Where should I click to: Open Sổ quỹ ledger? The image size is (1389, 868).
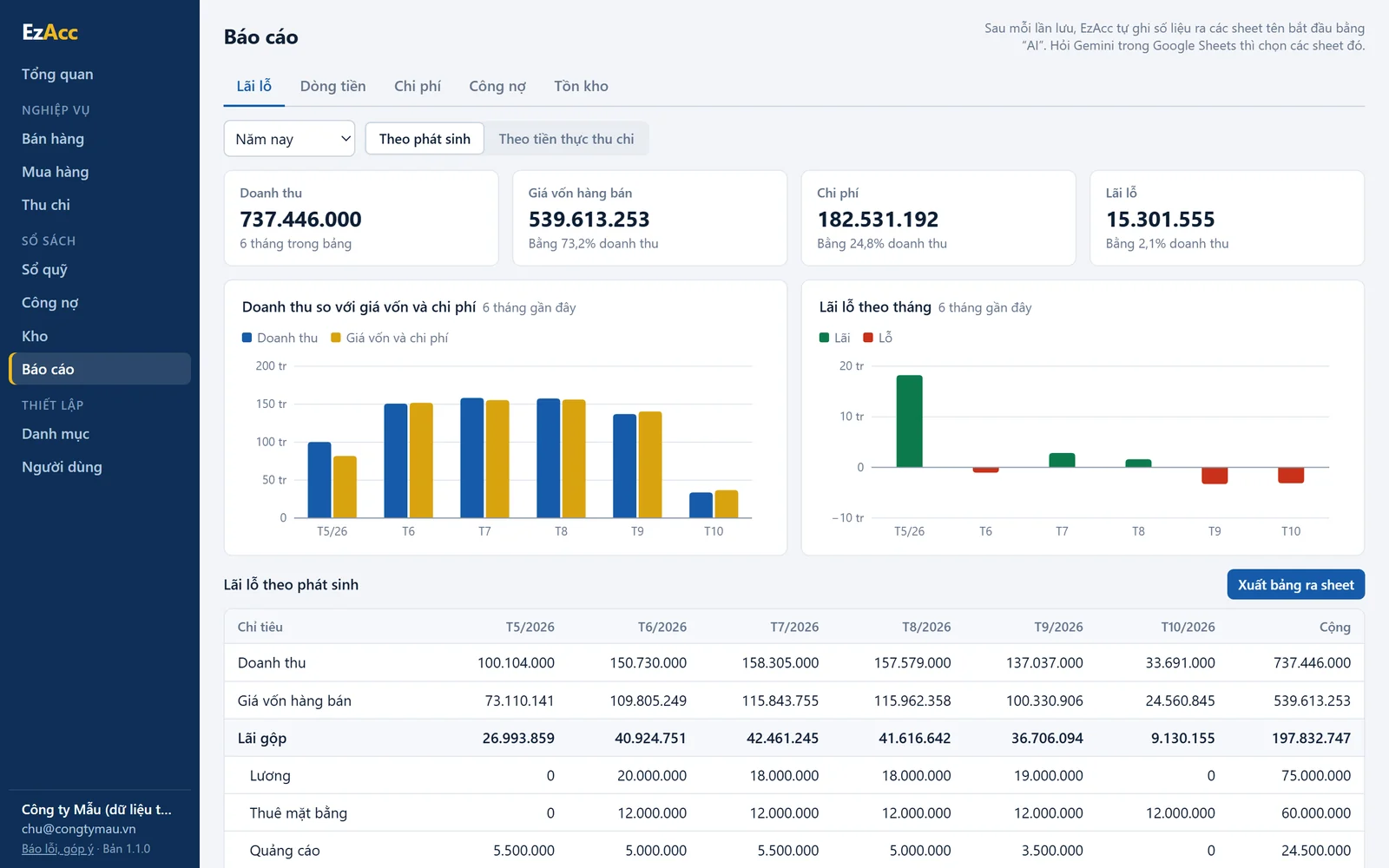tap(44, 270)
